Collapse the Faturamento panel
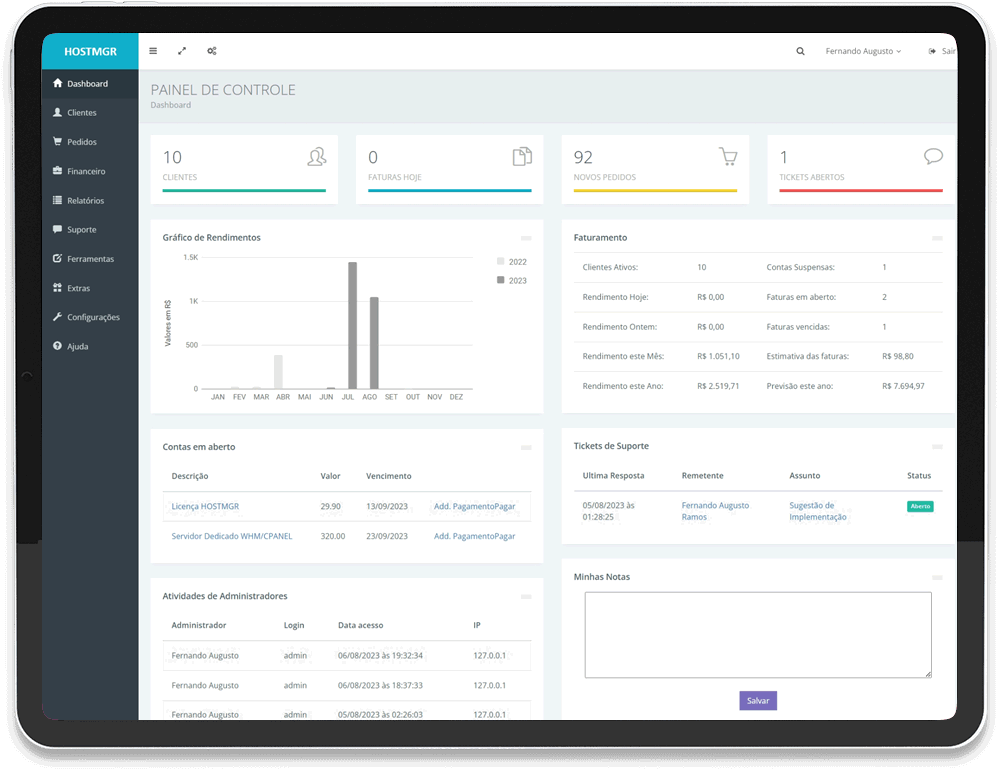Image resolution: width=1000 pixels, height=770 pixels. (937, 238)
